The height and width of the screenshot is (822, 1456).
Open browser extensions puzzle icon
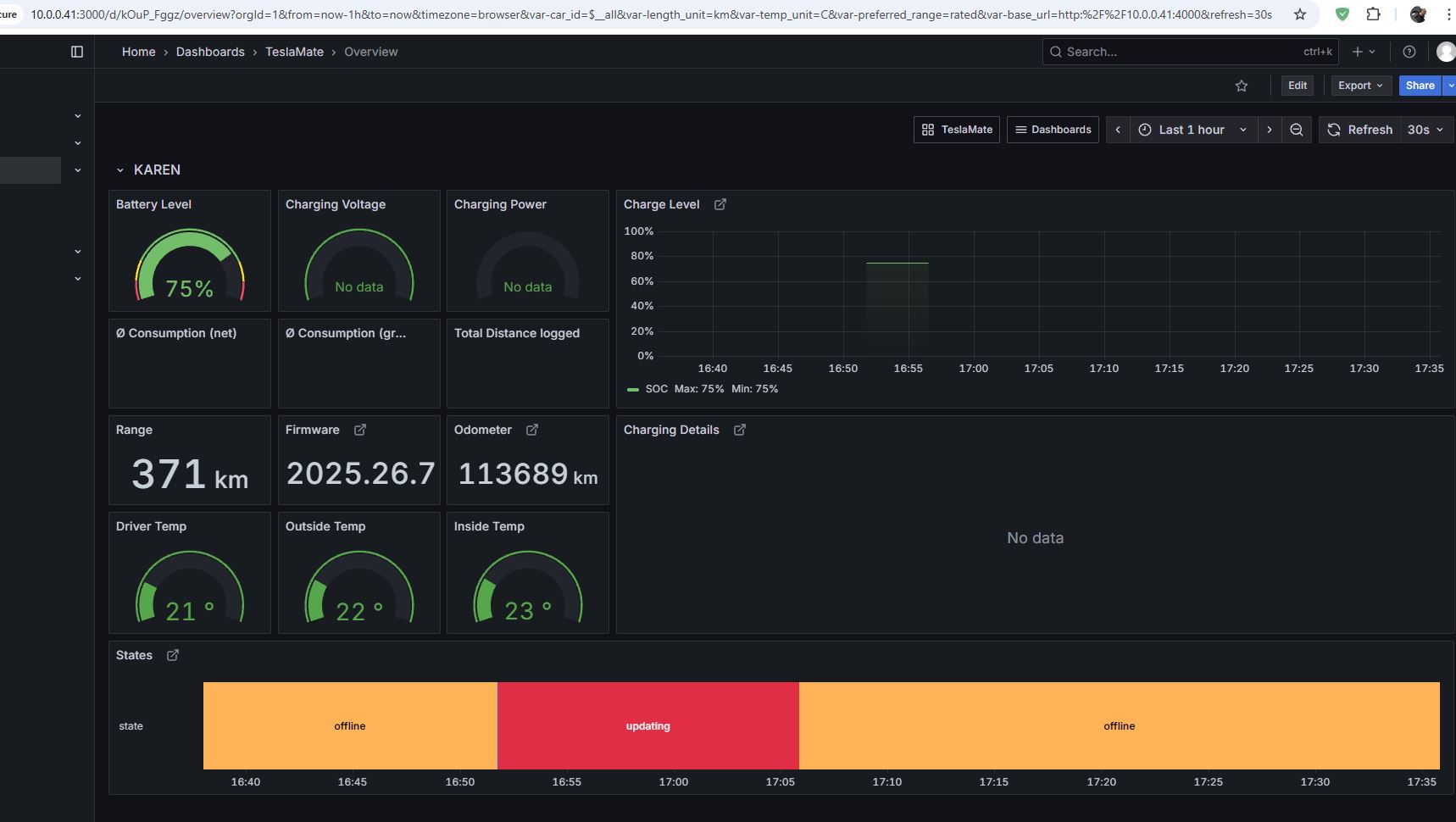click(x=1374, y=14)
